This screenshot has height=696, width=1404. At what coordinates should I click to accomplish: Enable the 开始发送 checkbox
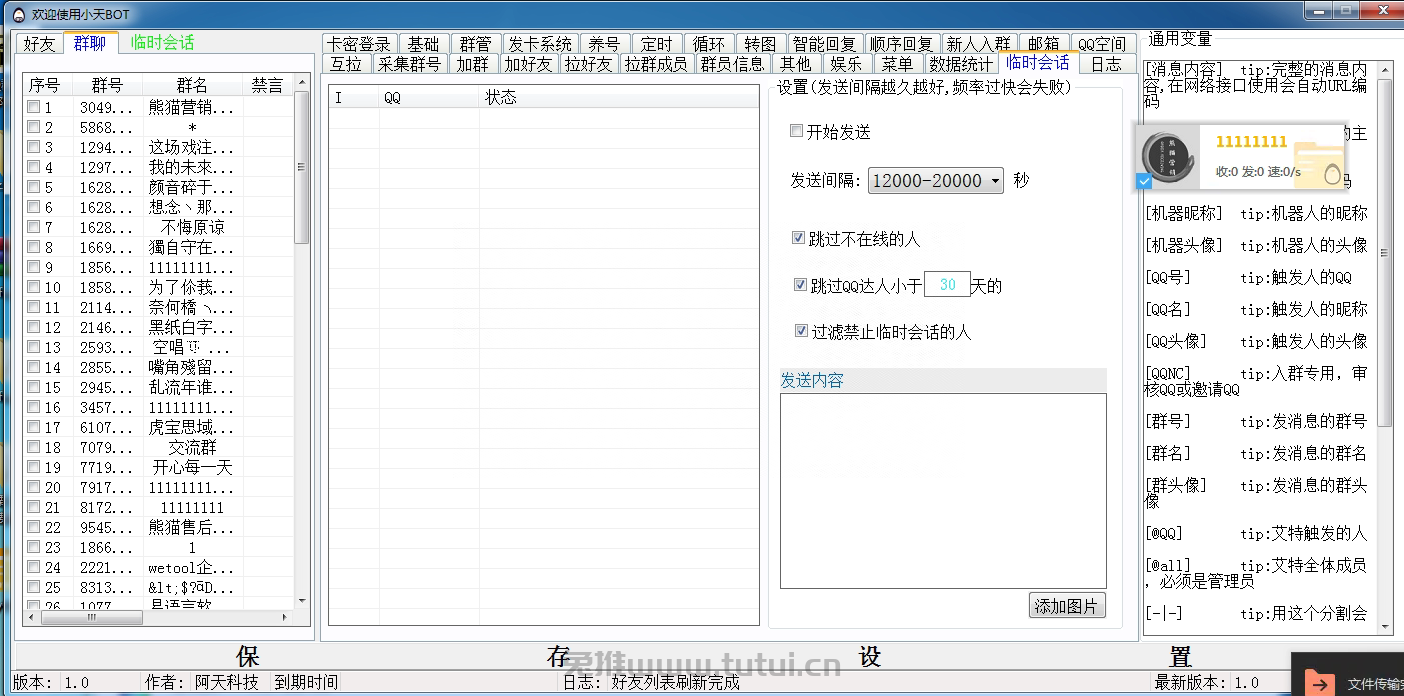coord(796,132)
